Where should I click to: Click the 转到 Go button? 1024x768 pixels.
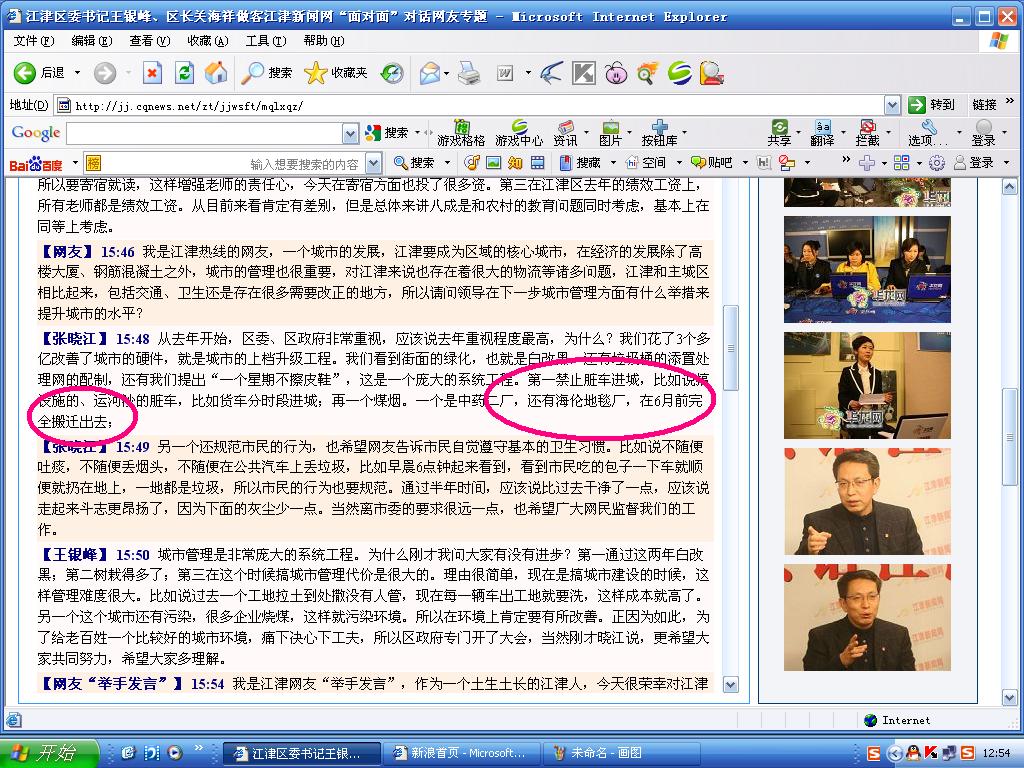pos(931,105)
